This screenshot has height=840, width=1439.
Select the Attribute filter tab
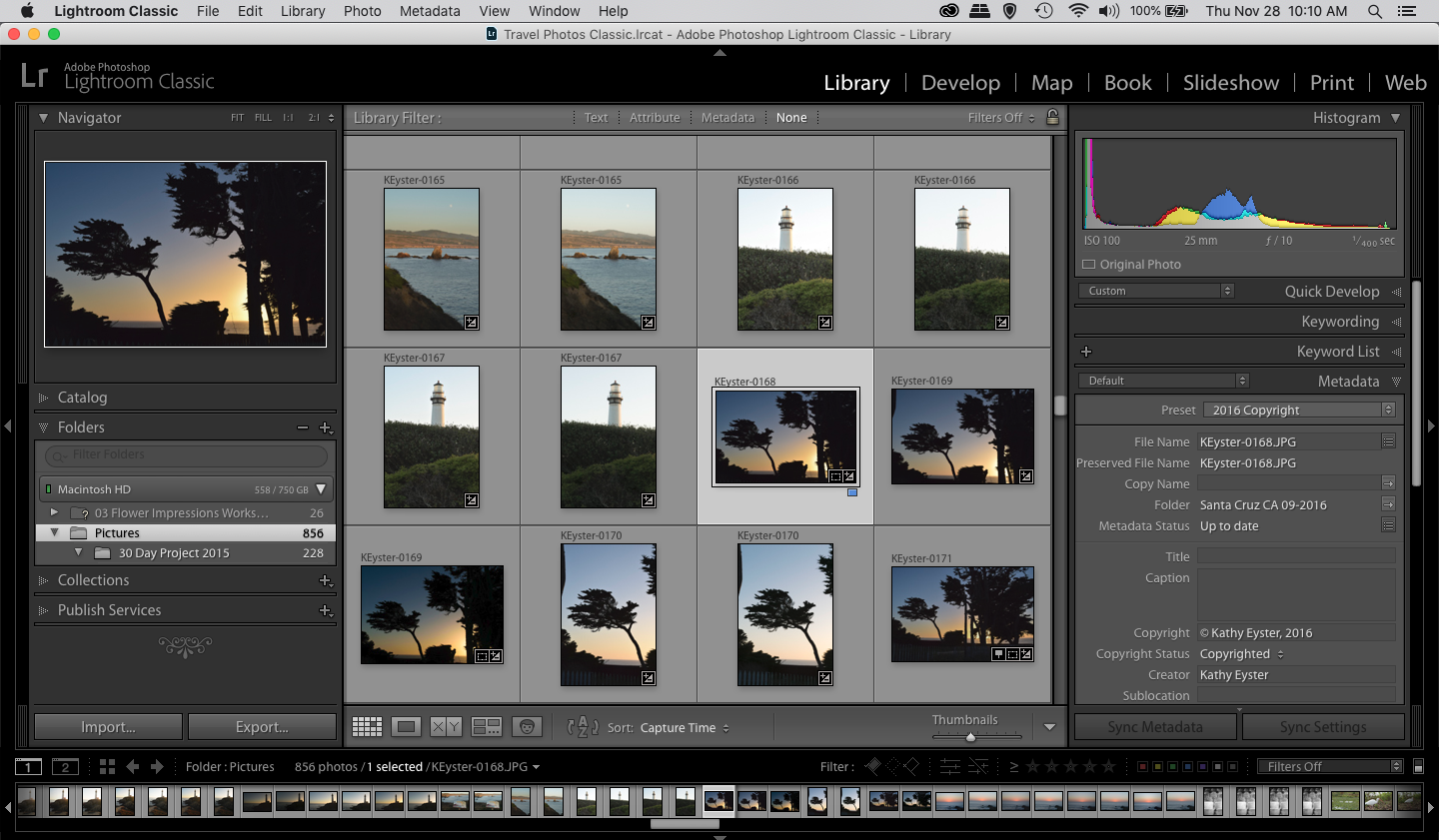coord(655,117)
